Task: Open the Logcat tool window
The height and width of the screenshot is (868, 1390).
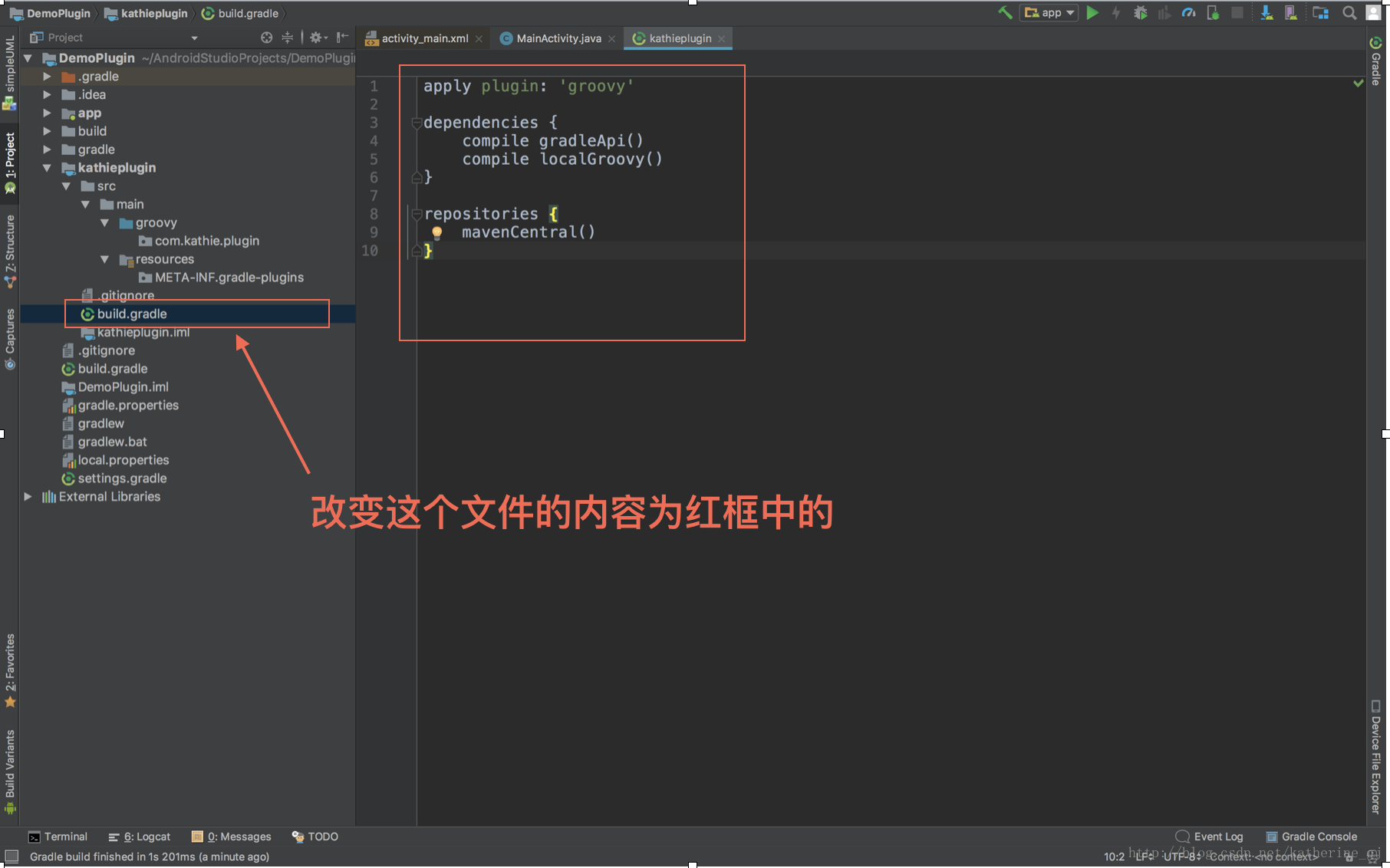Action: pos(140,837)
